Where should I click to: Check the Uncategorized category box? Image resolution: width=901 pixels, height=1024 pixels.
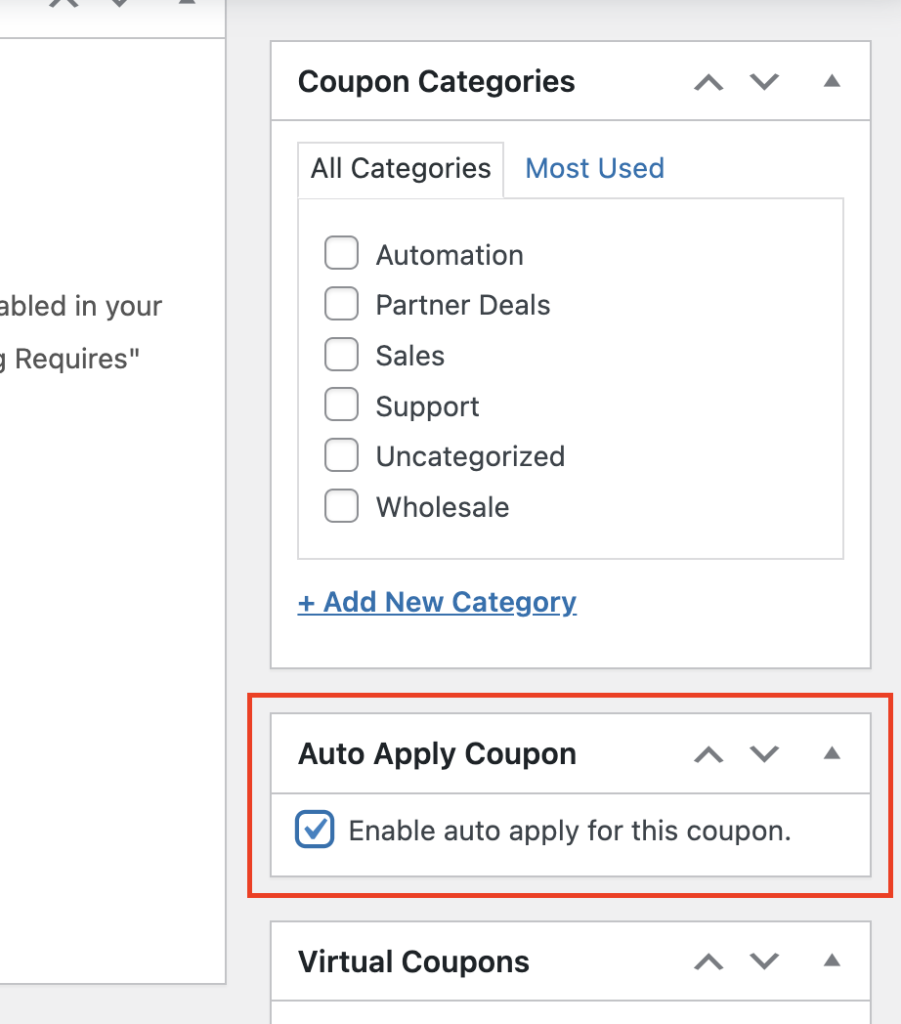[x=341, y=456]
